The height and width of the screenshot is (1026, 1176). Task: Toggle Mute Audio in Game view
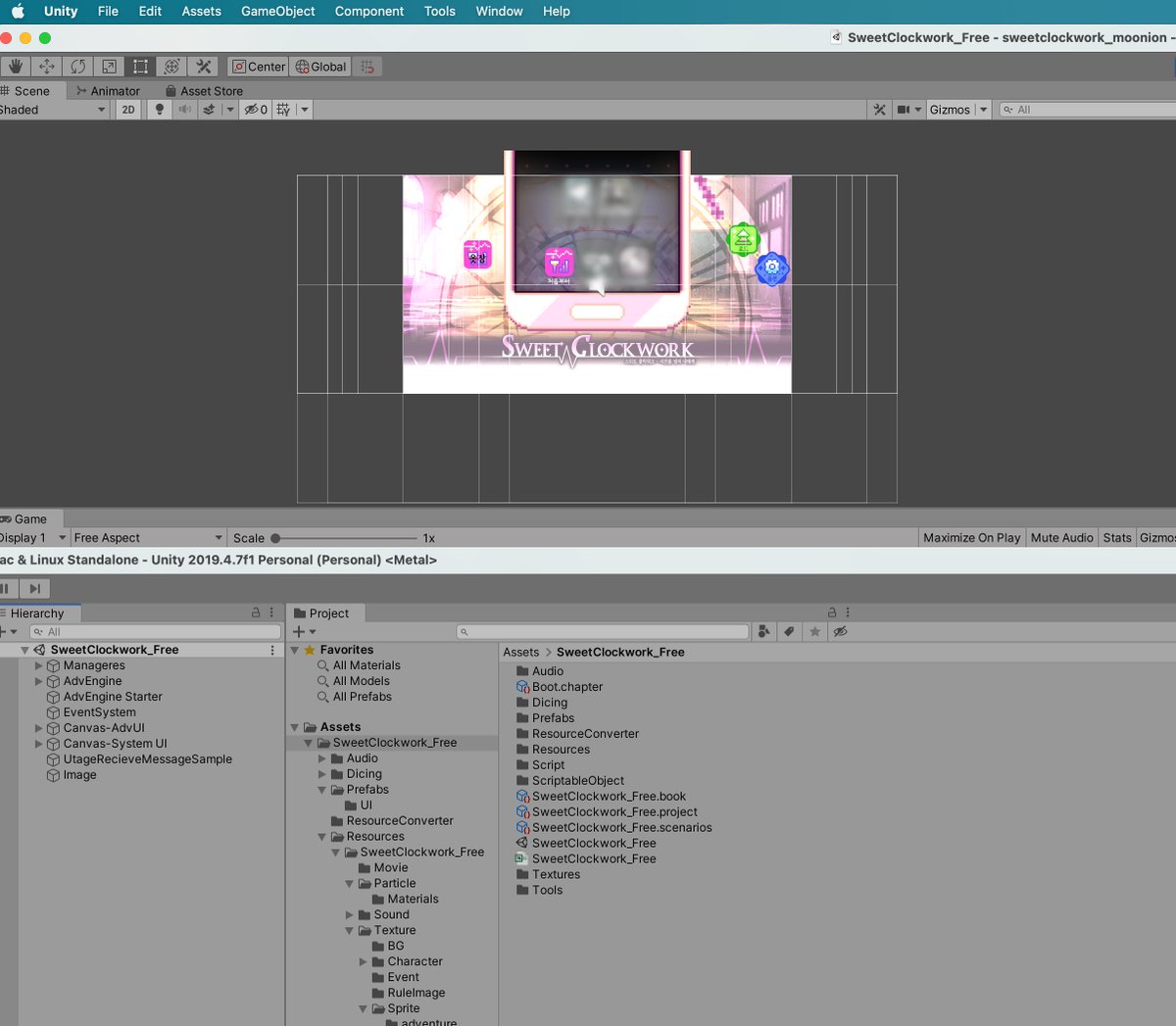click(1061, 538)
